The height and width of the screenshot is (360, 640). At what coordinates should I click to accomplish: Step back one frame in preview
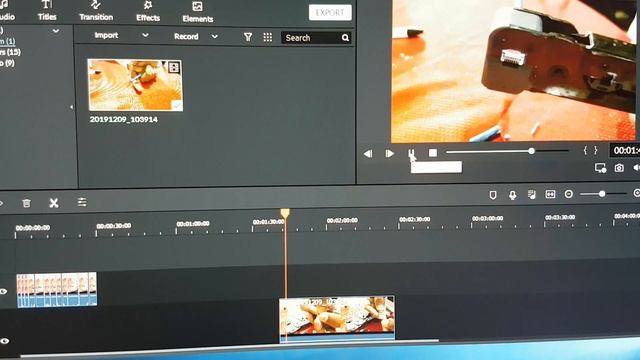368,153
